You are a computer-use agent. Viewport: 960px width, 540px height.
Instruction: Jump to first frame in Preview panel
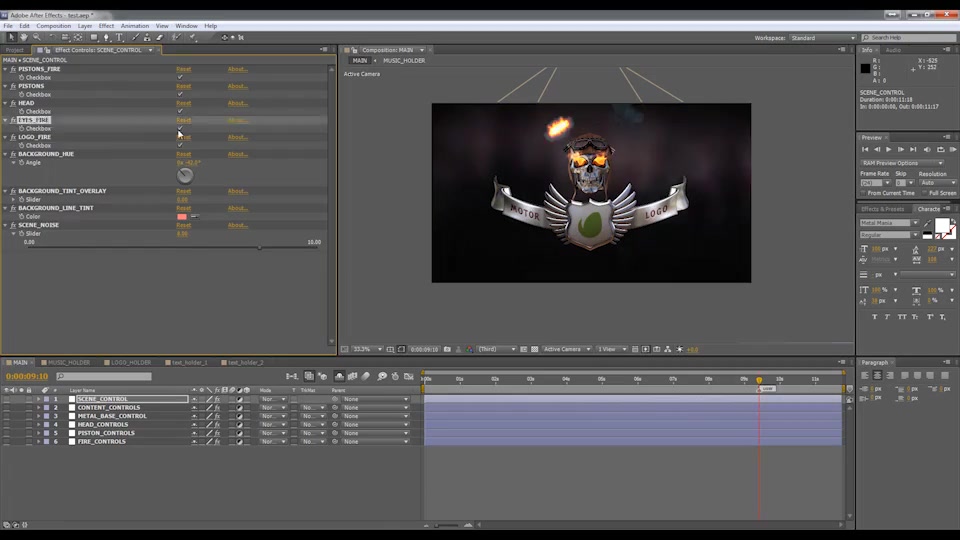865,149
